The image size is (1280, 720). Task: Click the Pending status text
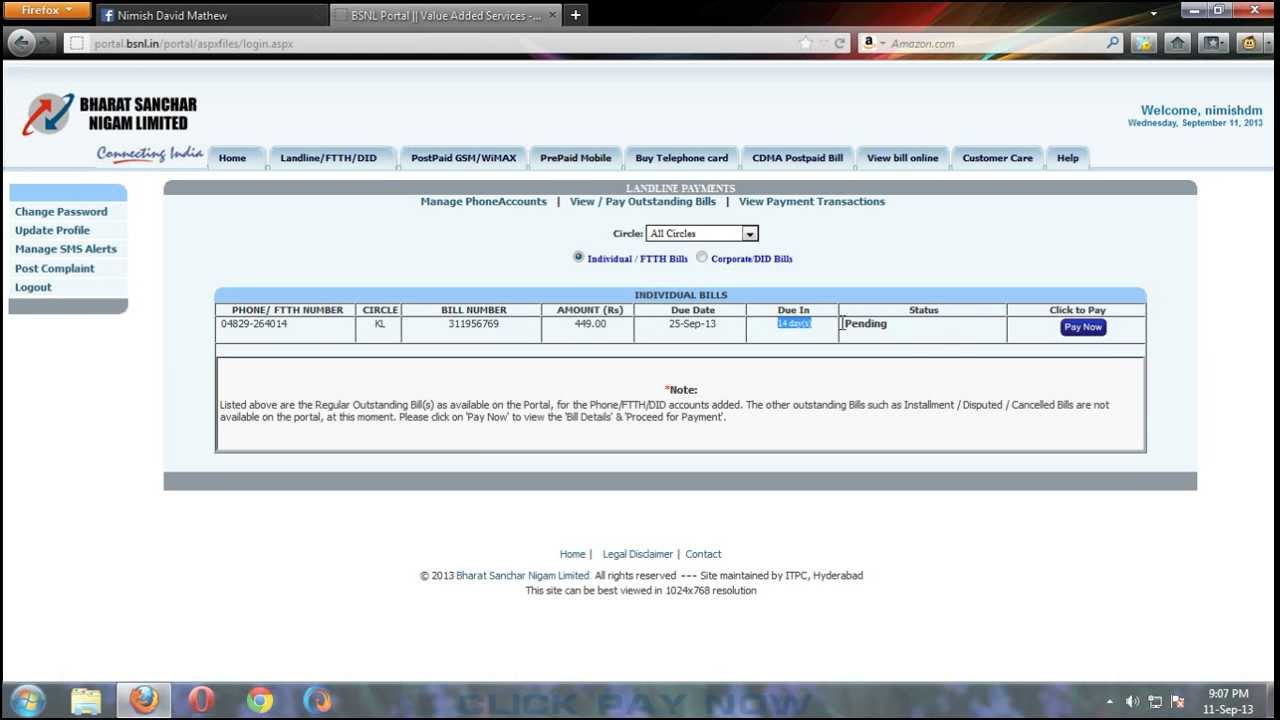[866, 324]
